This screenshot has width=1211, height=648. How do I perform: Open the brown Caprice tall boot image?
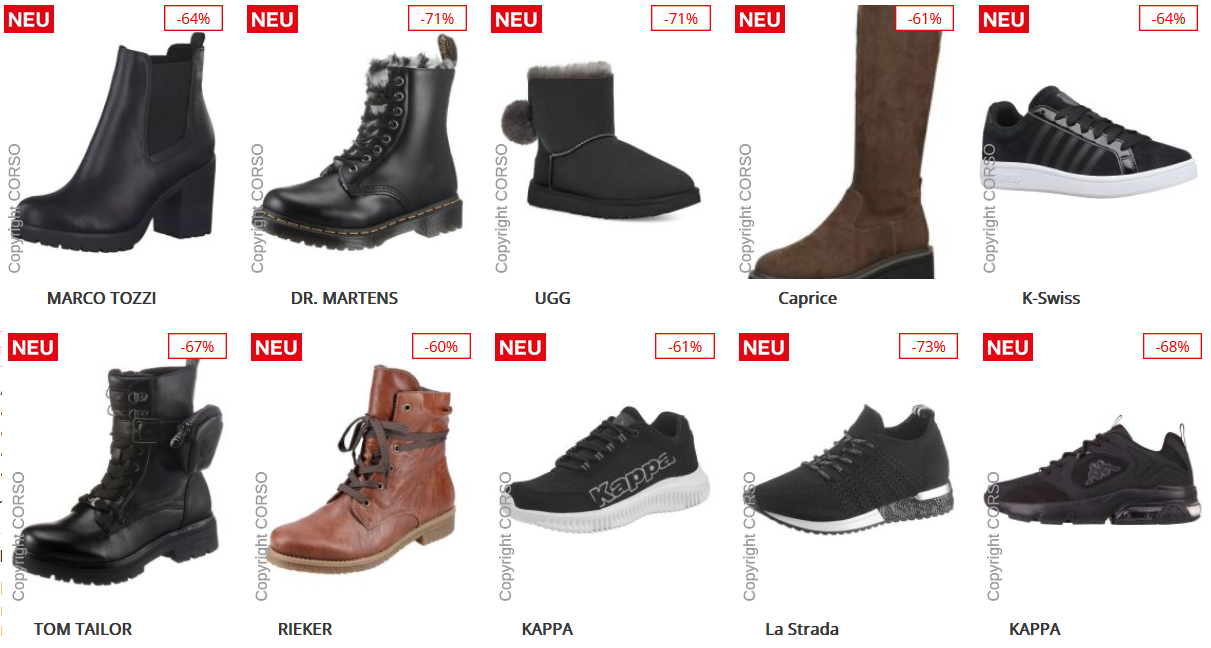pyautogui.click(x=845, y=140)
